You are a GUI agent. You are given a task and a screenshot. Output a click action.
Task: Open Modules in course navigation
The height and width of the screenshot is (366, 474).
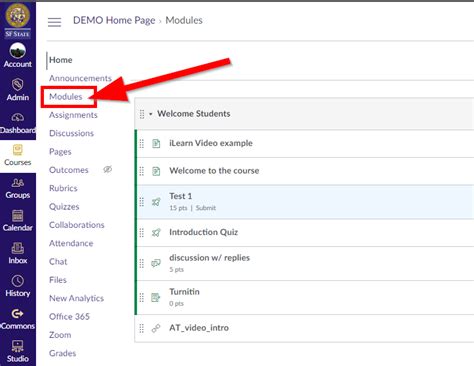coord(66,97)
